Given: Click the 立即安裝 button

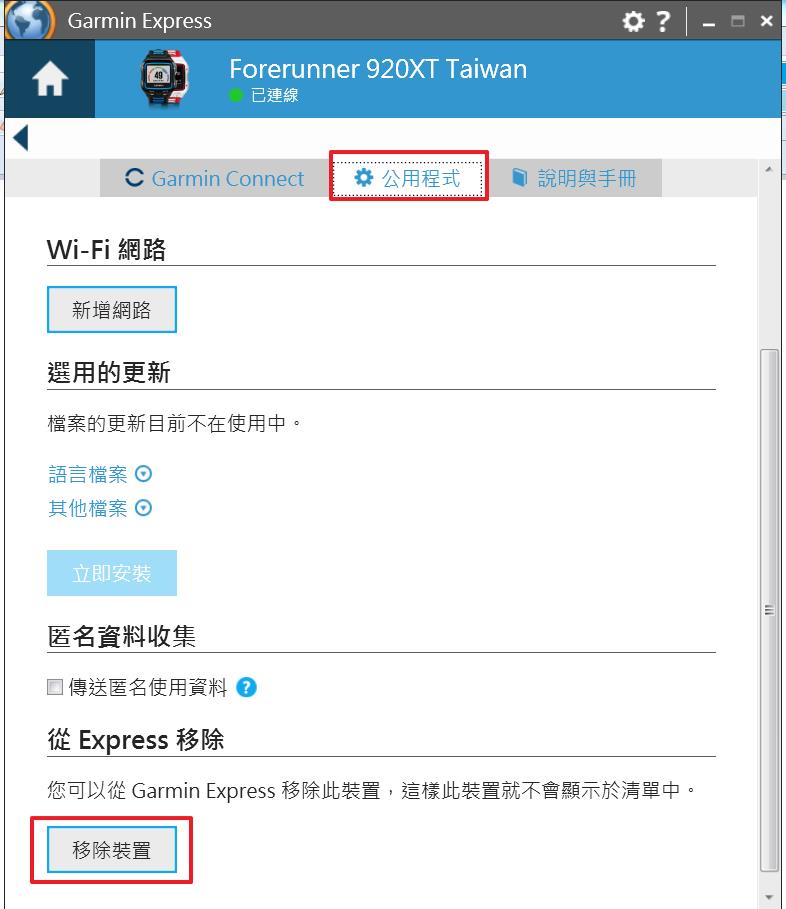Looking at the screenshot, I should (112, 573).
